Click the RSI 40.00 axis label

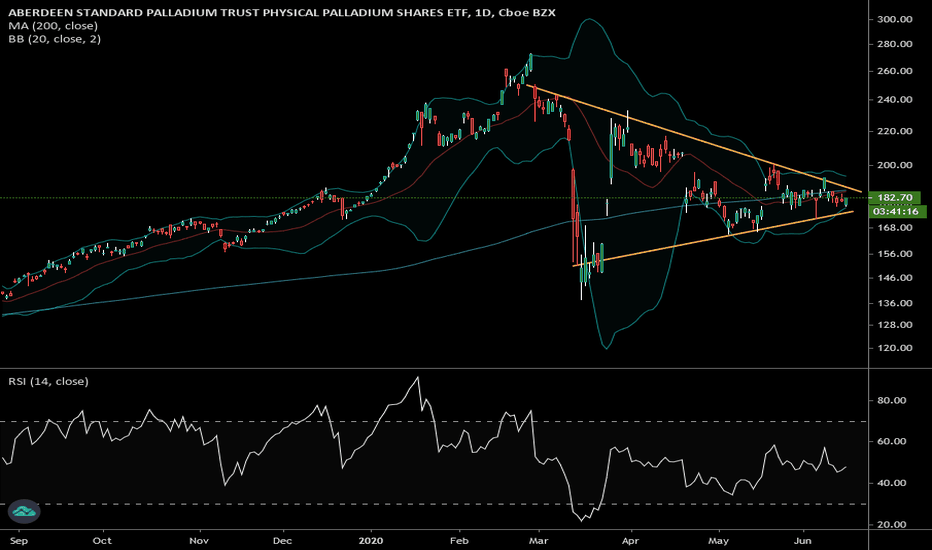point(892,483)
